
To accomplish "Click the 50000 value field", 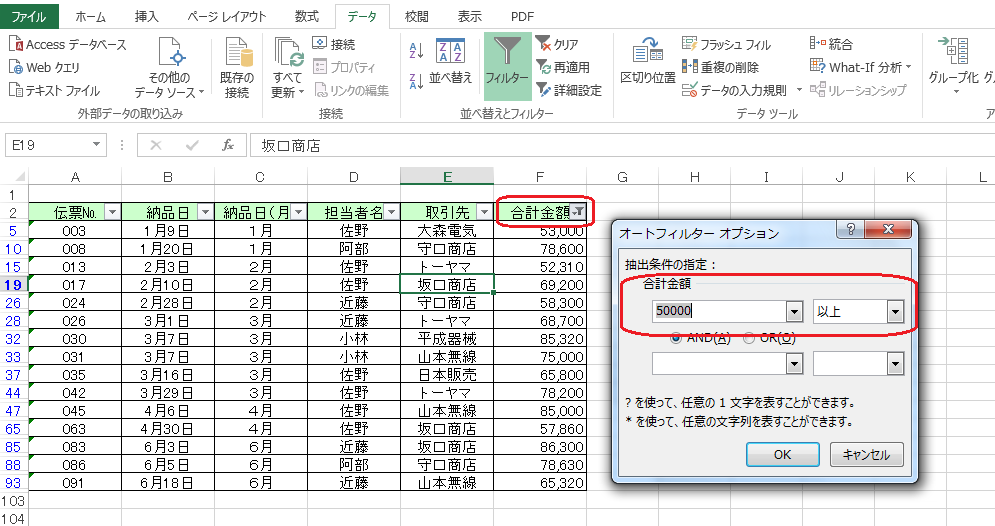I will [x=719, y=311].
